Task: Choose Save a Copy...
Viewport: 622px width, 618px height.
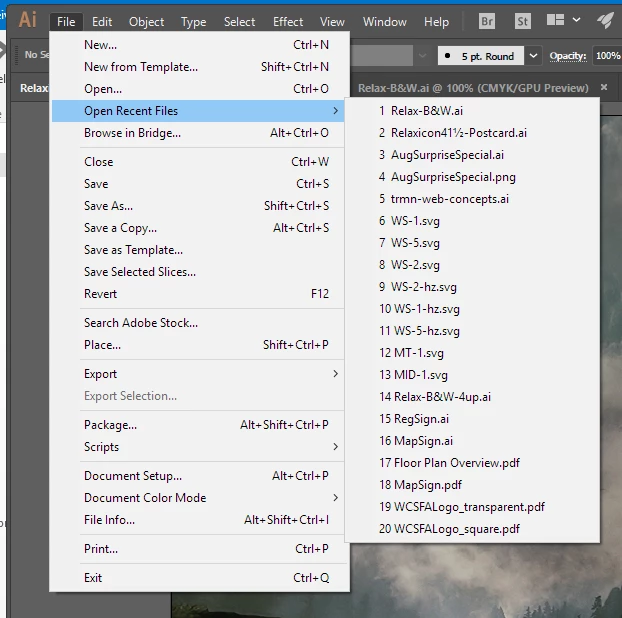Action: [x=198, y=228]
